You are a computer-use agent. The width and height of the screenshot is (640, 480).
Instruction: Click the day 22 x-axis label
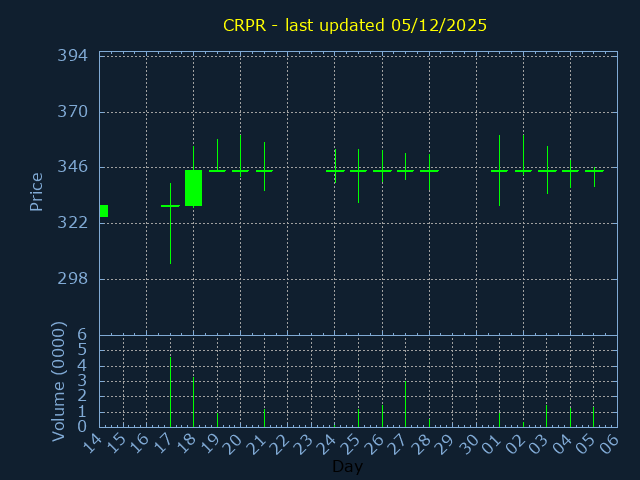(281, 444)
